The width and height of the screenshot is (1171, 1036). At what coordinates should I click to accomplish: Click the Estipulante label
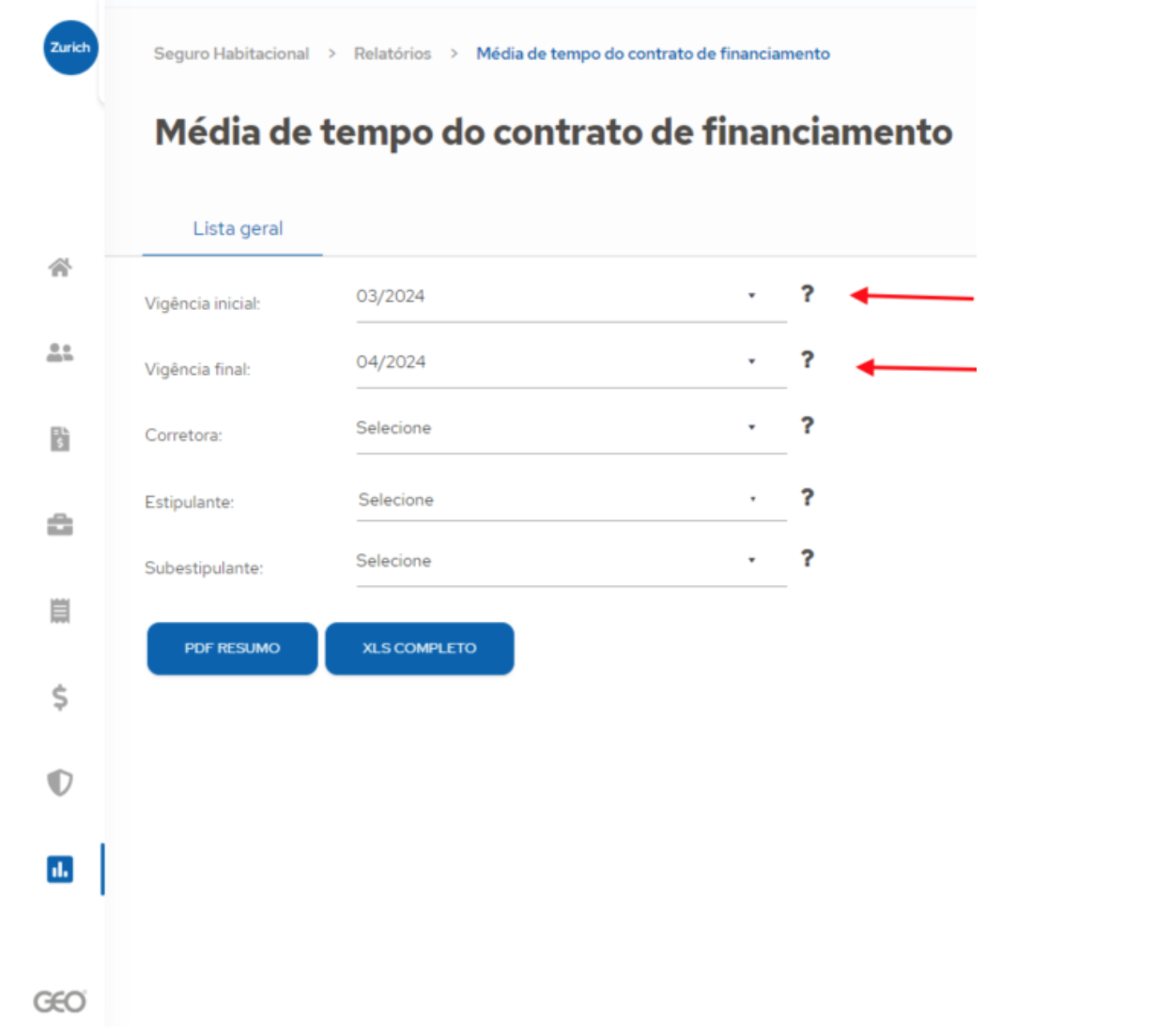[x=190, y=502]
